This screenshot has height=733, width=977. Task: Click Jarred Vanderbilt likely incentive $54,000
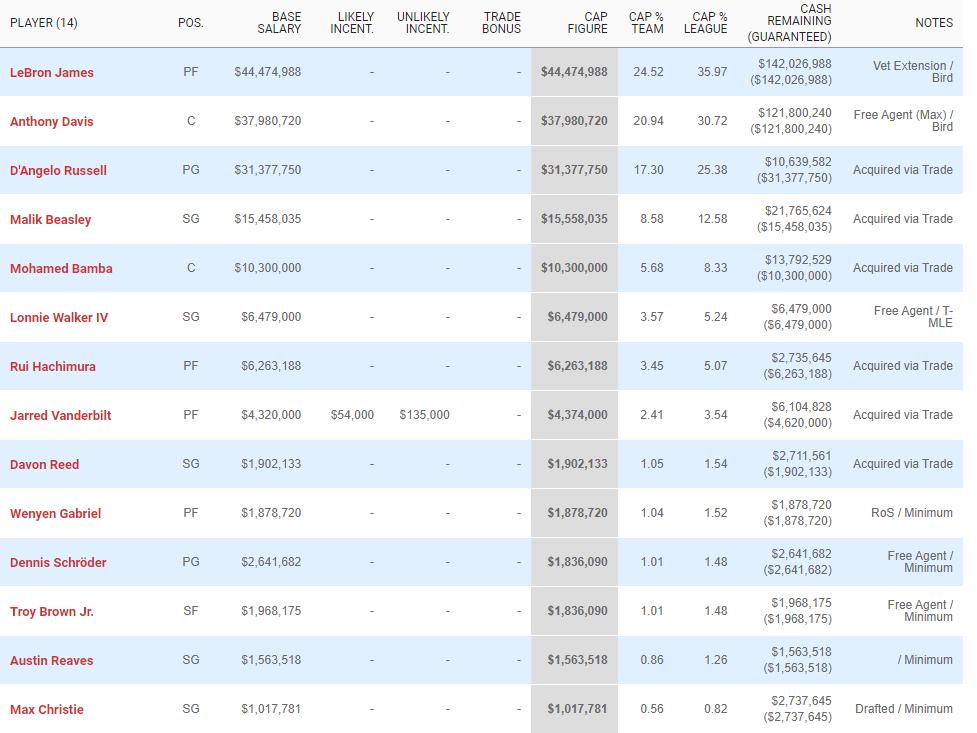pyautogui.click(x=352, y=414)
